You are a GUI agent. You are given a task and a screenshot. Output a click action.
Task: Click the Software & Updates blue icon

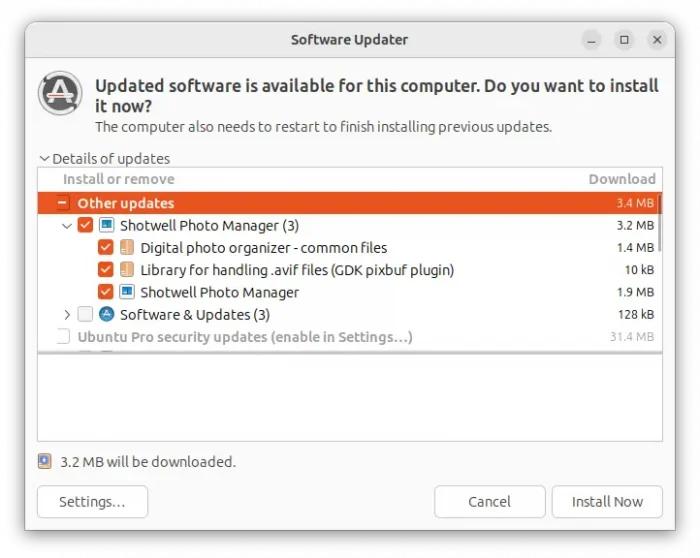pyautogui.click(x=106, y=314)
